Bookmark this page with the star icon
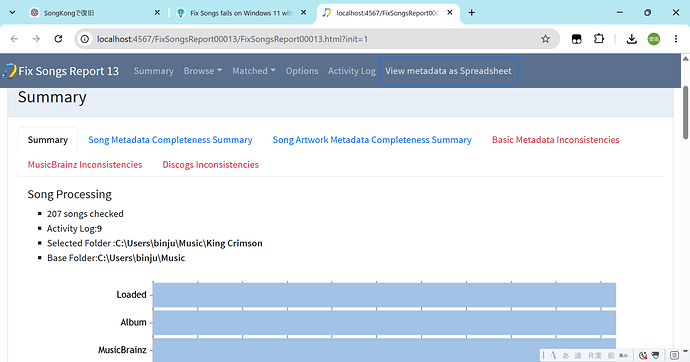 coord(546,39)
